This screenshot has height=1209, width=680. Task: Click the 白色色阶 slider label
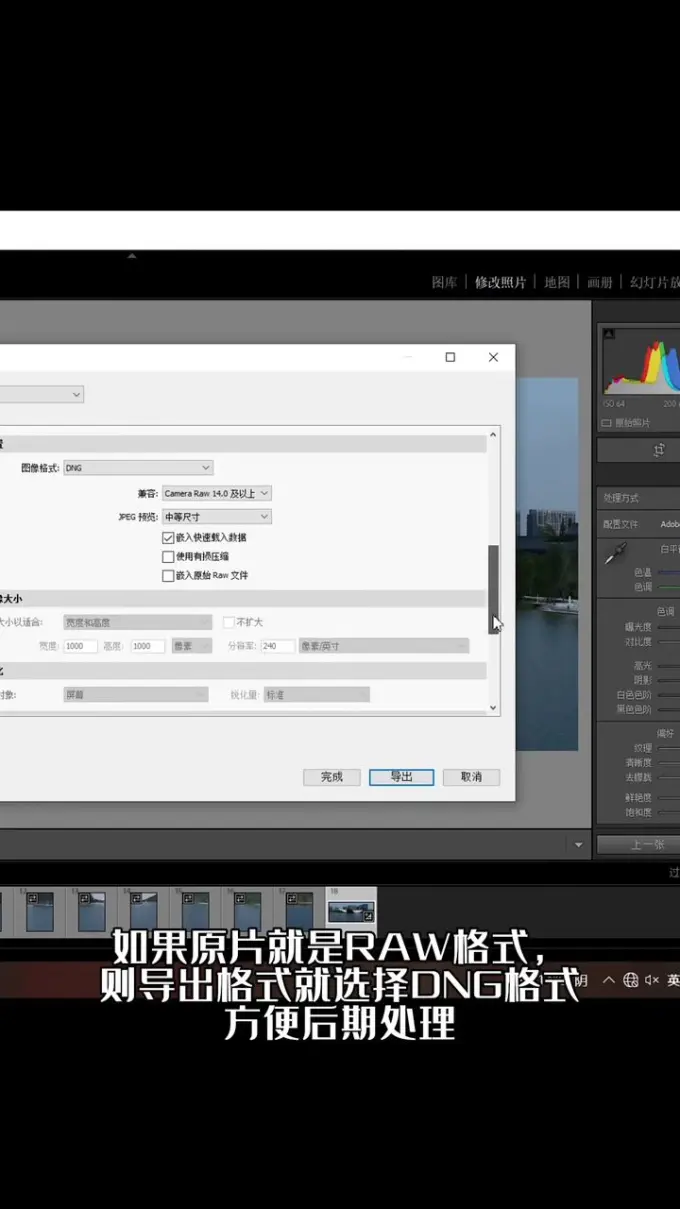634,695
